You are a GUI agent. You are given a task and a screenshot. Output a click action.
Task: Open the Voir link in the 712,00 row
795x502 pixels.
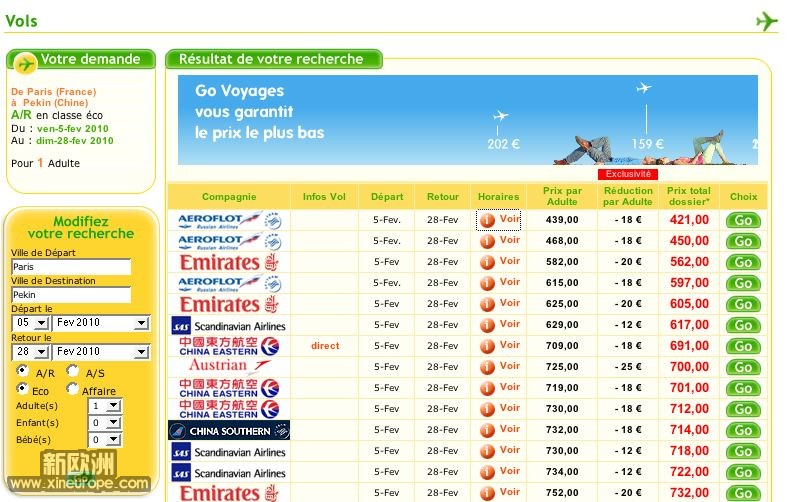510,408
